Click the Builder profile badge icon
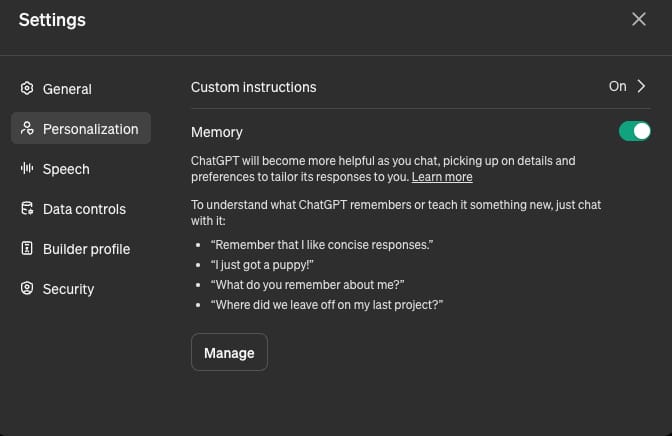The height and width of the screenshot is (436, 672). [x=27, y=249]
